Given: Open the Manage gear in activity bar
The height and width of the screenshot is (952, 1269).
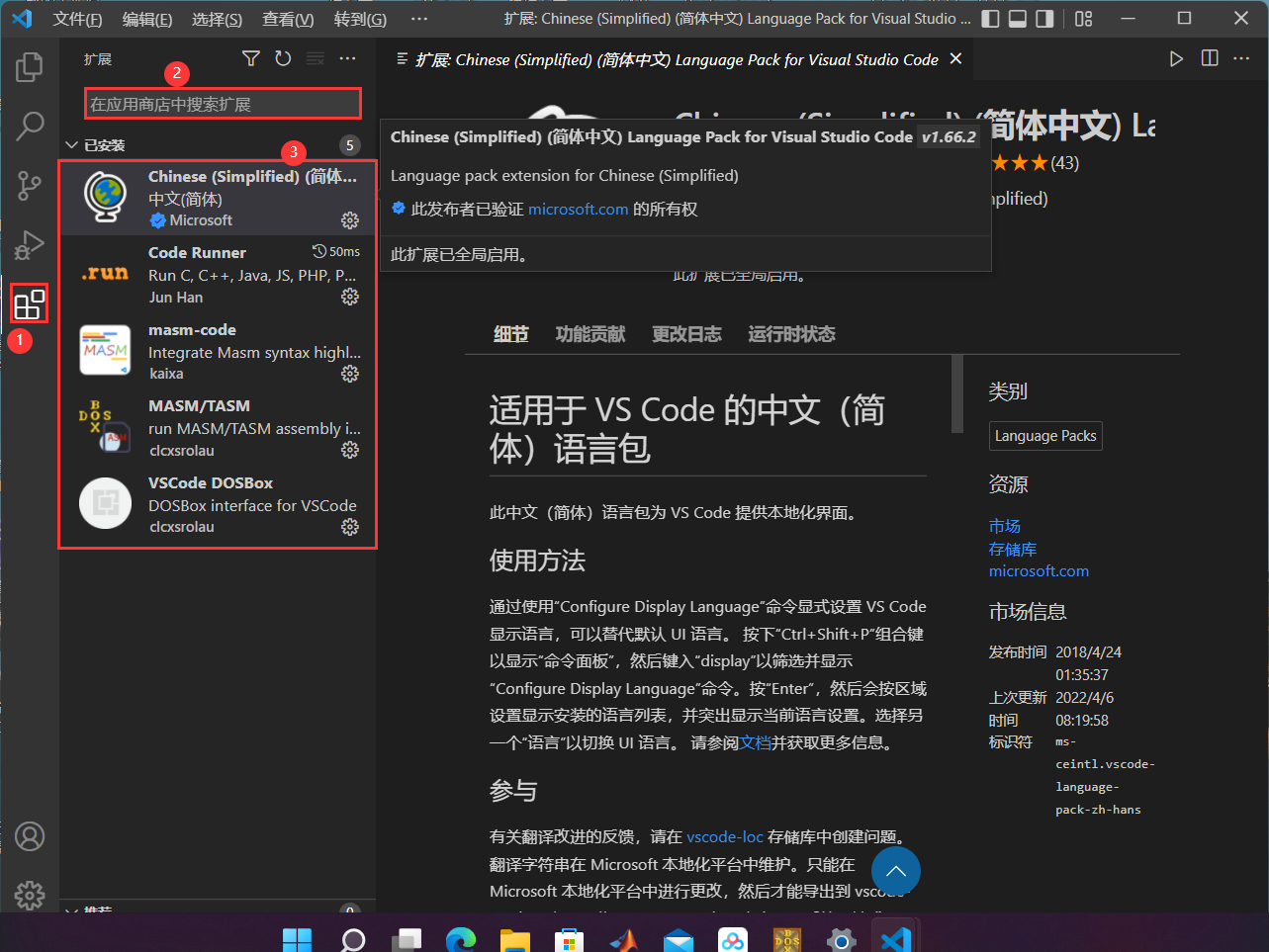Looking at the screenshot, I should click(x=30, y=895).
